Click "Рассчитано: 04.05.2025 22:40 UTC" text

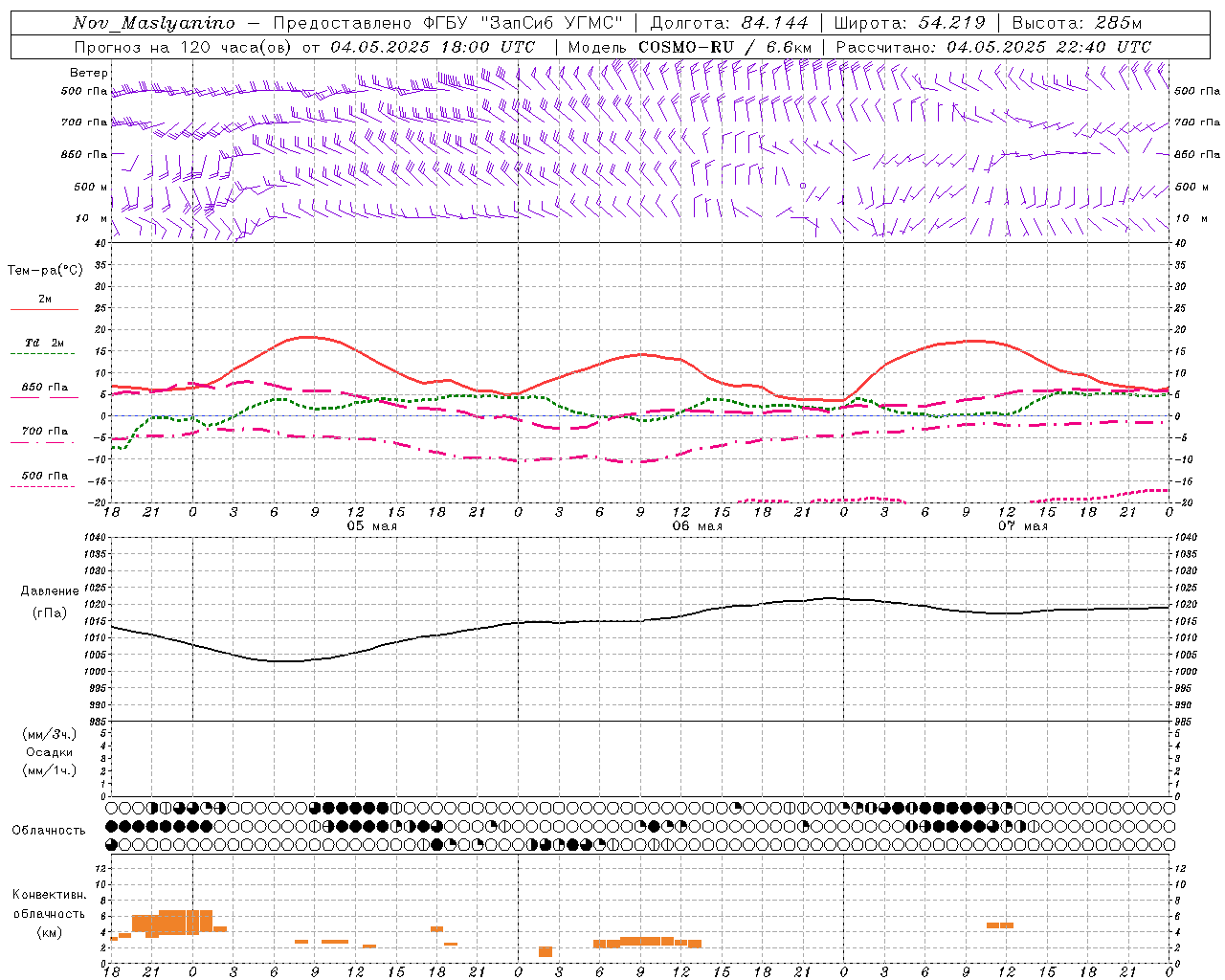tap(993, 47)
